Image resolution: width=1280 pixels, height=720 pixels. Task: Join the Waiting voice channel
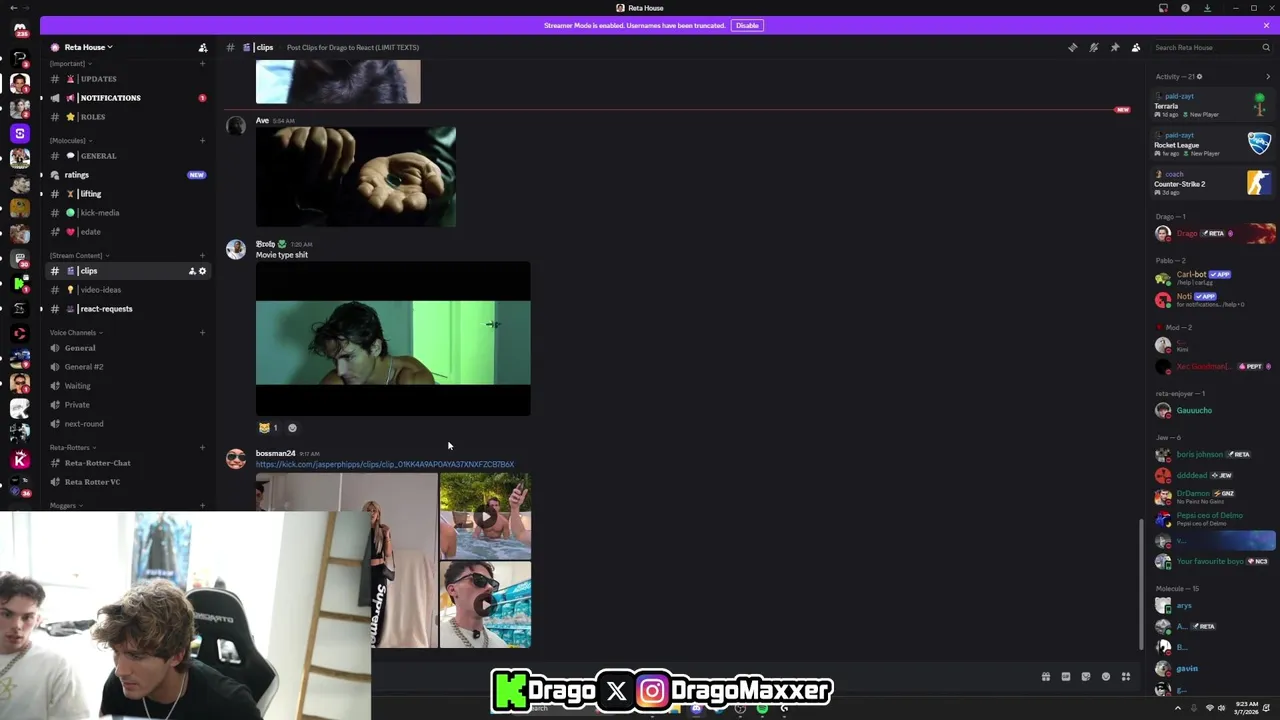127,386
